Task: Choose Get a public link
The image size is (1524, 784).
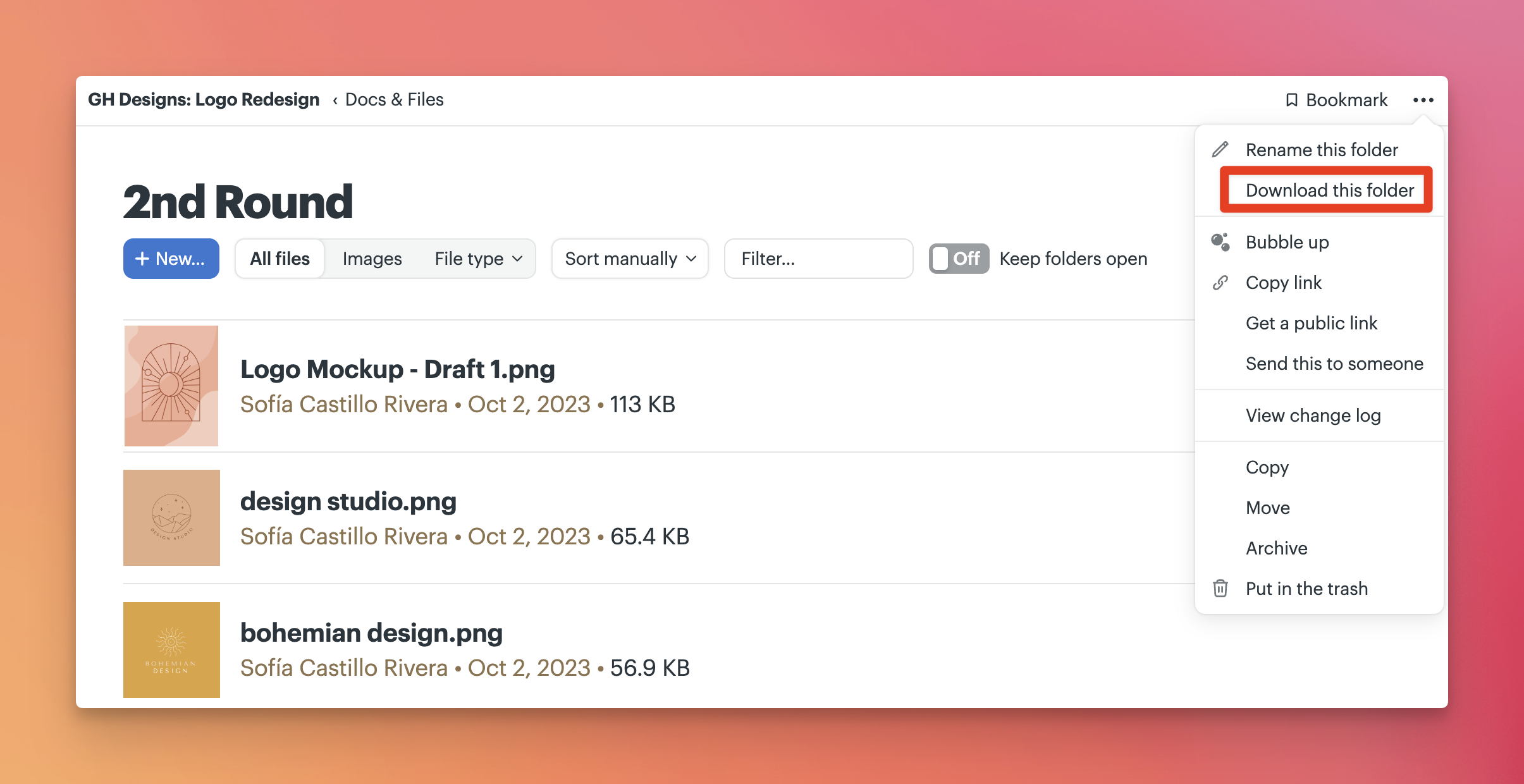Action: 1311,323
